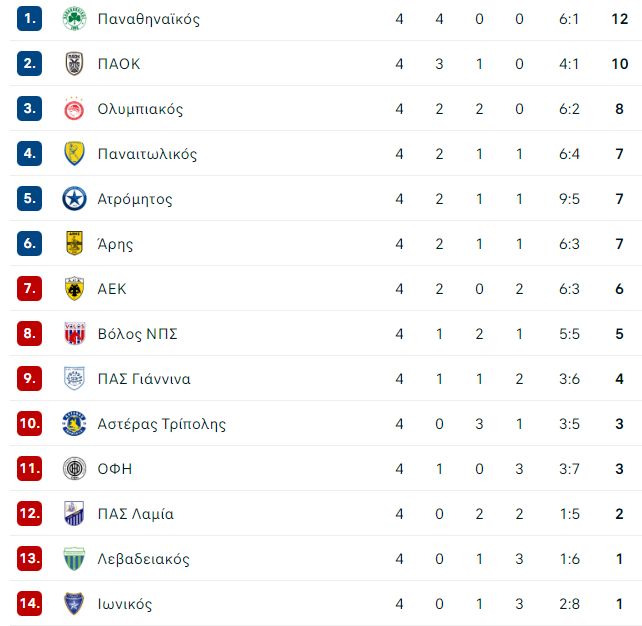
Task: Click Παναθηναϊκός points total 12
Action: (x=619, y=19)
